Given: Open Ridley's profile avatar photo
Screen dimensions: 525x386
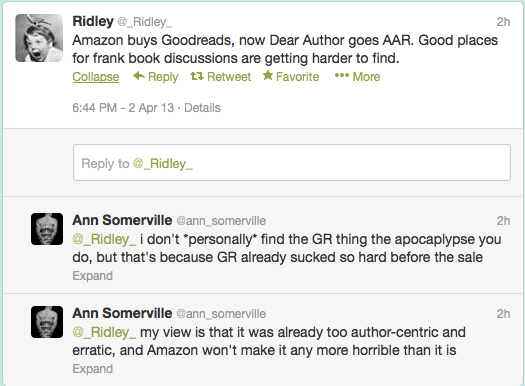Looking at the screenshot, I should [39, 38].
